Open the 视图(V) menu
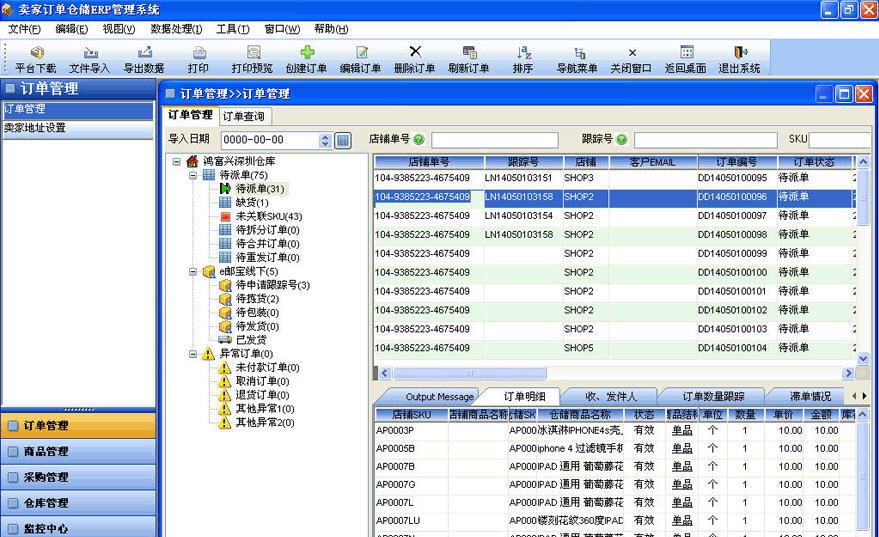The height and width of the screenshot is (537, 879). click(119, 29)
